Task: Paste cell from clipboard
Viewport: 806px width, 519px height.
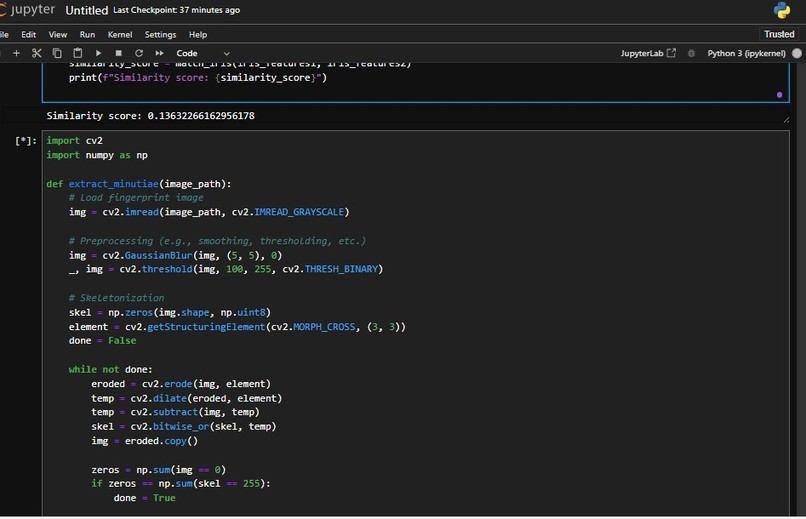Action: pos(78,53)
